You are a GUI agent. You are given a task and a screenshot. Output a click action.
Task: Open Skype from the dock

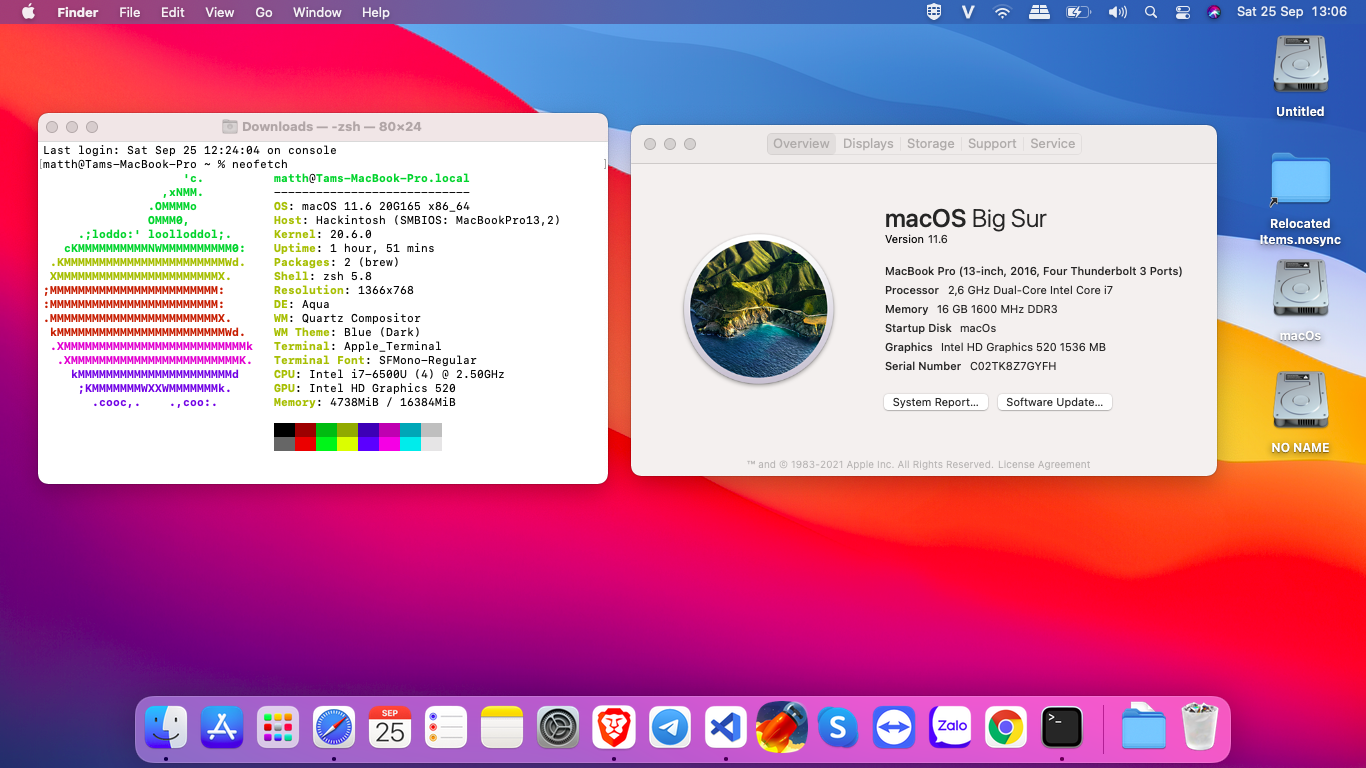pos(838,727)
